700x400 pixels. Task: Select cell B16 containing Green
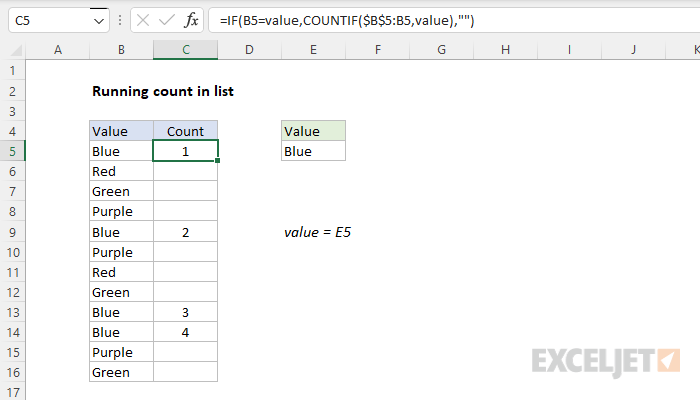121,372
